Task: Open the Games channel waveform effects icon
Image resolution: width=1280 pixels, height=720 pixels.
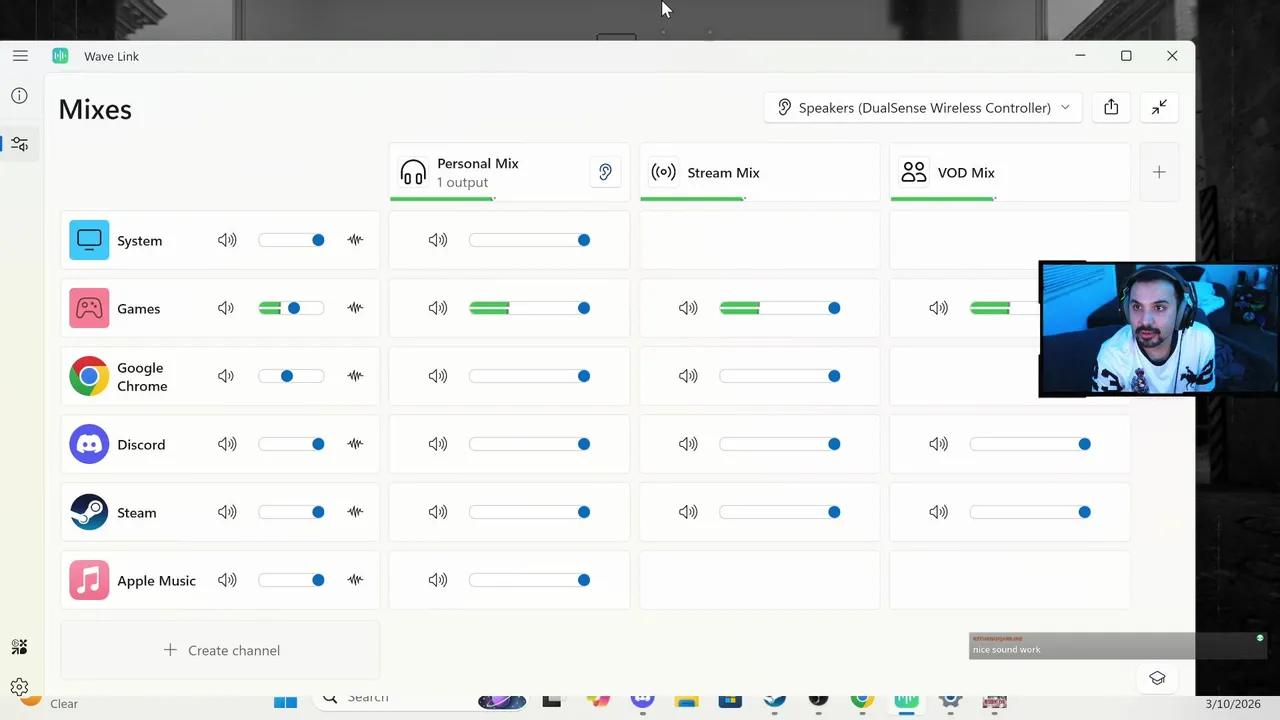Action: tap(355, 308)
